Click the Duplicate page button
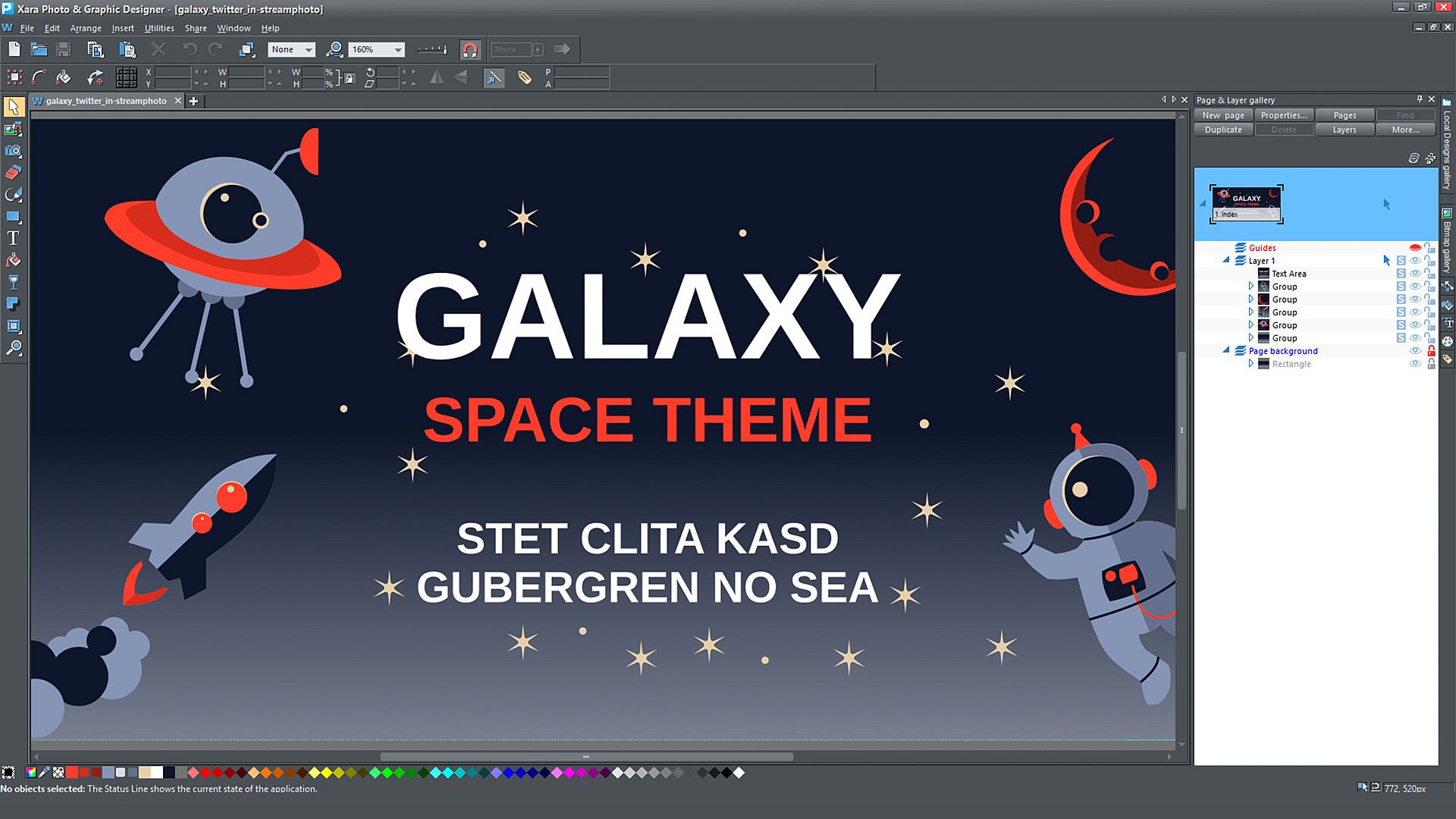Image resolution: width=1456 pixels, height=819 pixels. 1223,130
